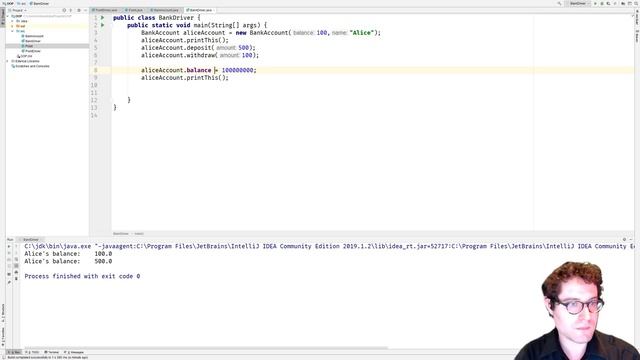Toggle scroll to end in the console toolbar
The height and width of the screenshot is (360, 640).
point(16,266)
